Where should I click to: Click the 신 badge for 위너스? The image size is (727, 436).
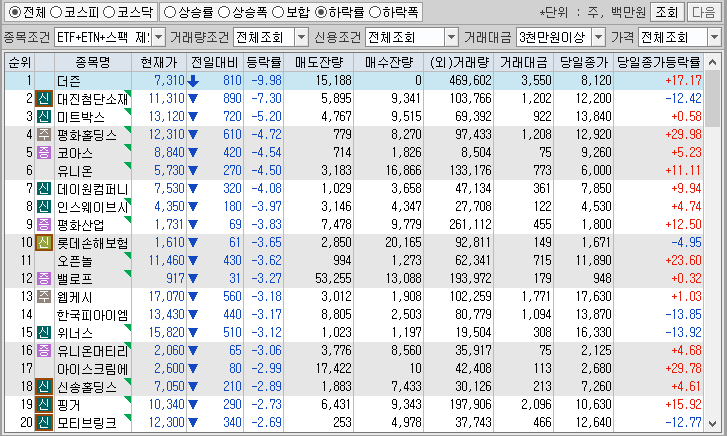(x=44, y=332)
